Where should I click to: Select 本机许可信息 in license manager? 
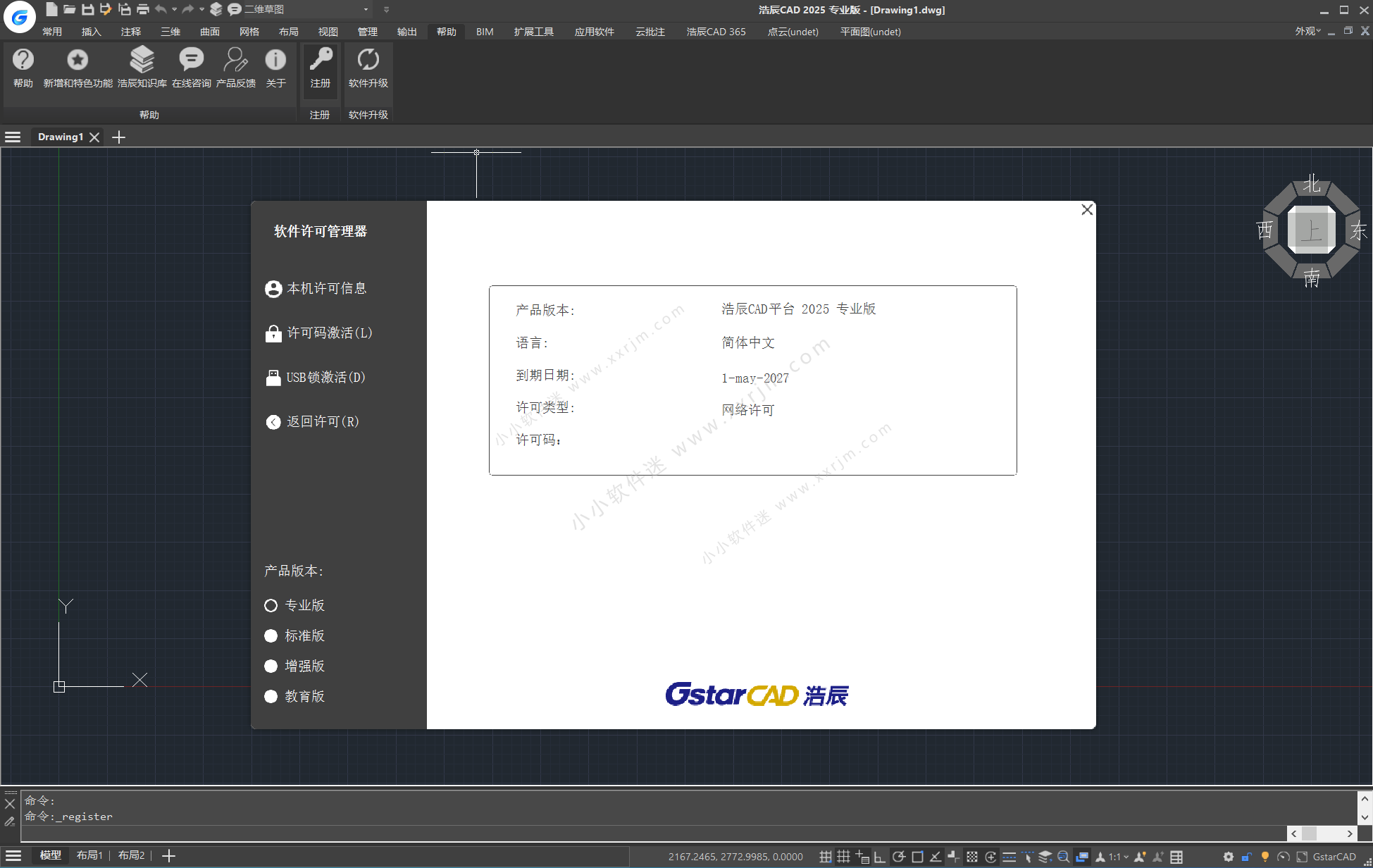[316, 289]
